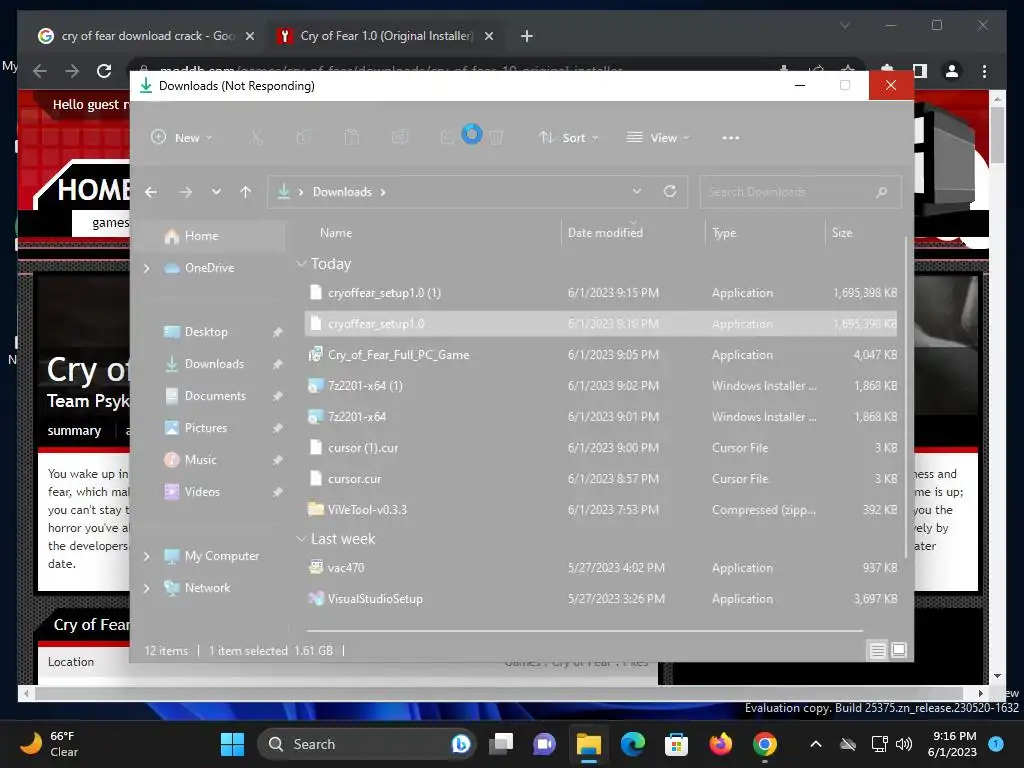This screenshot has height=768, width=1024.
Task: Refresh the Downloads folder
Action: click(x=670, y=191)
